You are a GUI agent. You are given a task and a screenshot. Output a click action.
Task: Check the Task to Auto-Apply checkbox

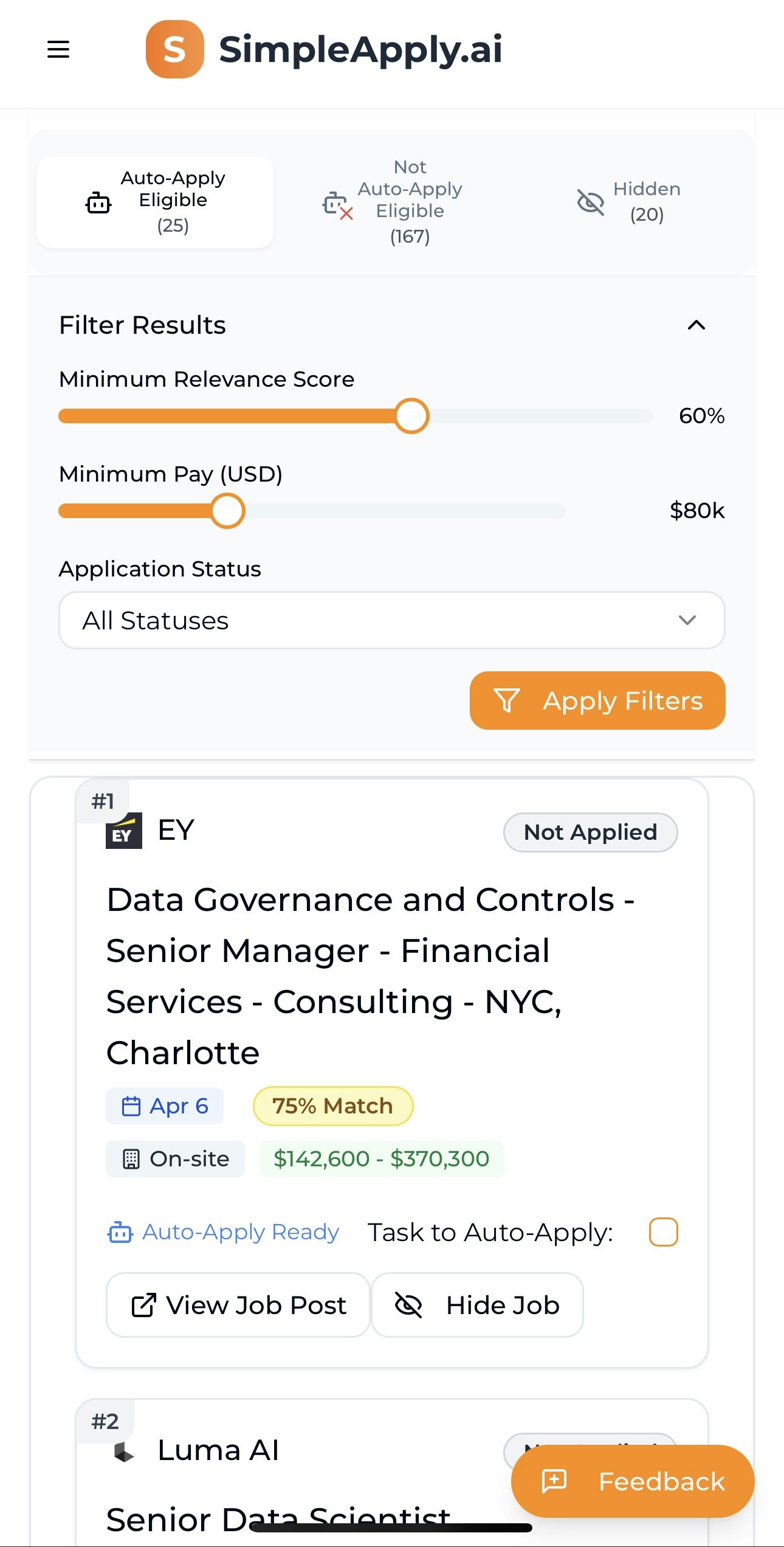pyautogui.click(x=663, y=1232)
